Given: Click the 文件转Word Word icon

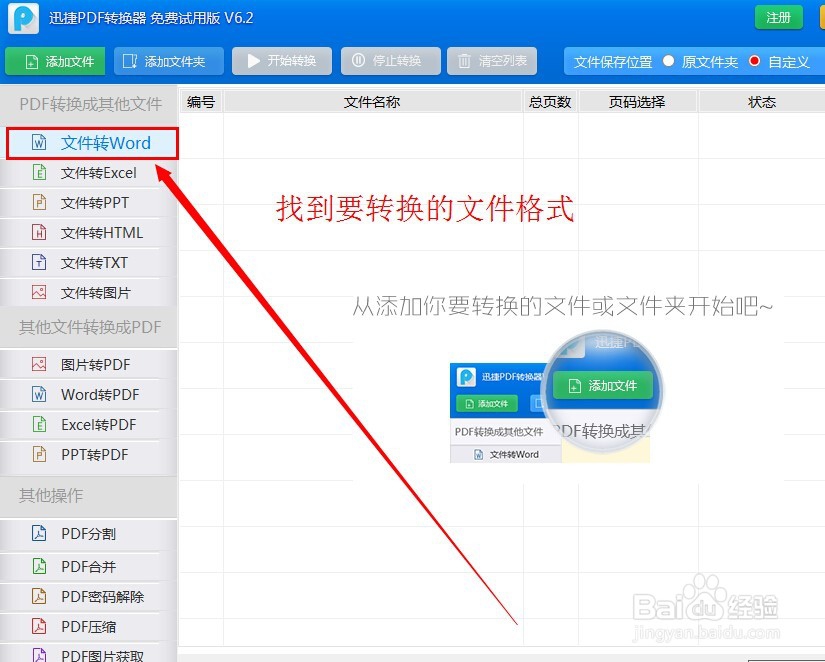Looking at the screenshot, I should (x=39, y=143).
